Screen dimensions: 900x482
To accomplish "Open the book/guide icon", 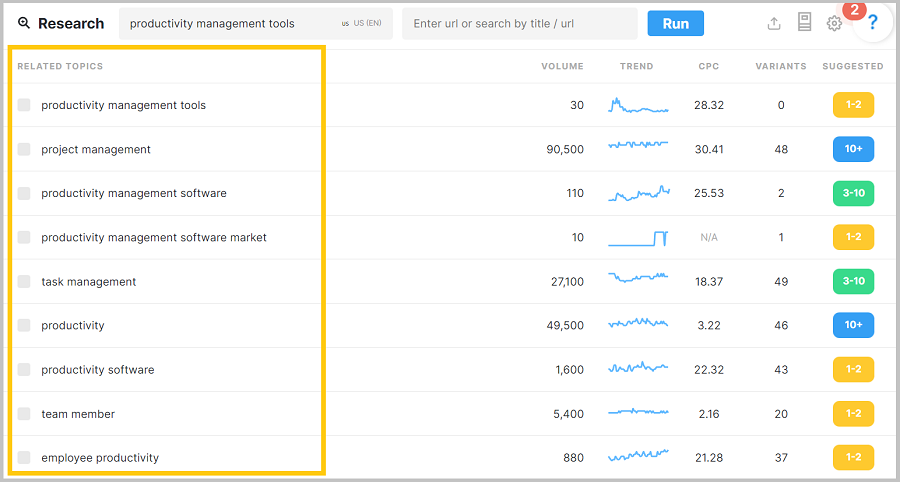I will 804,23.
